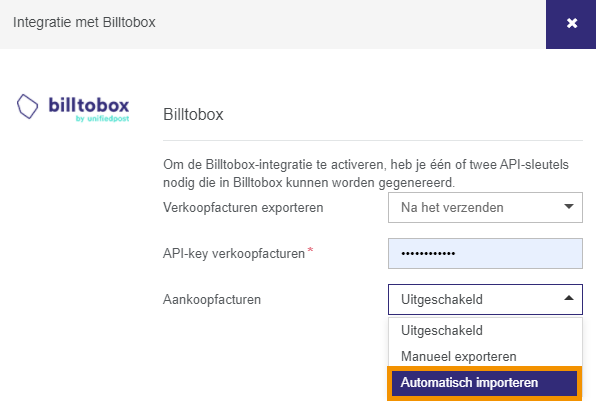The height and width of the screenshot is (401, 596).
Task: Click the API-key verkoopfacturen label
Action: click(x=234, y=254)
